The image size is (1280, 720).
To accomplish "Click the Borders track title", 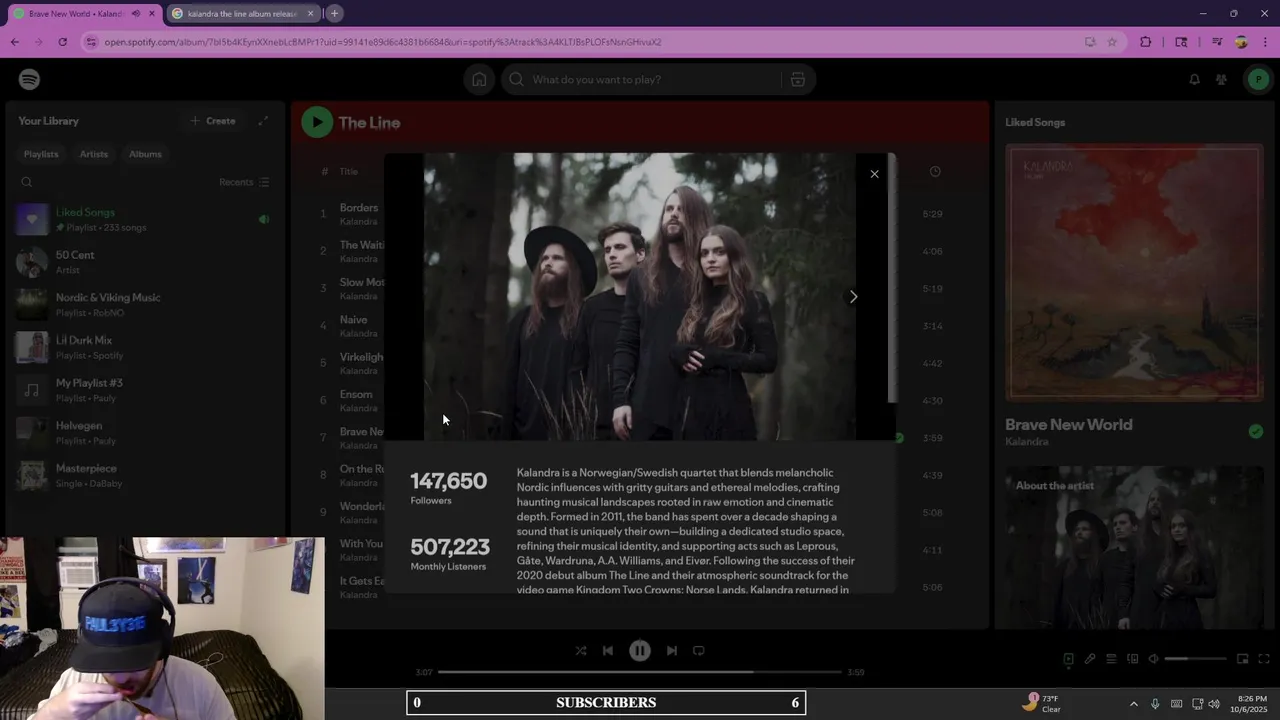I will pos(359,208).
